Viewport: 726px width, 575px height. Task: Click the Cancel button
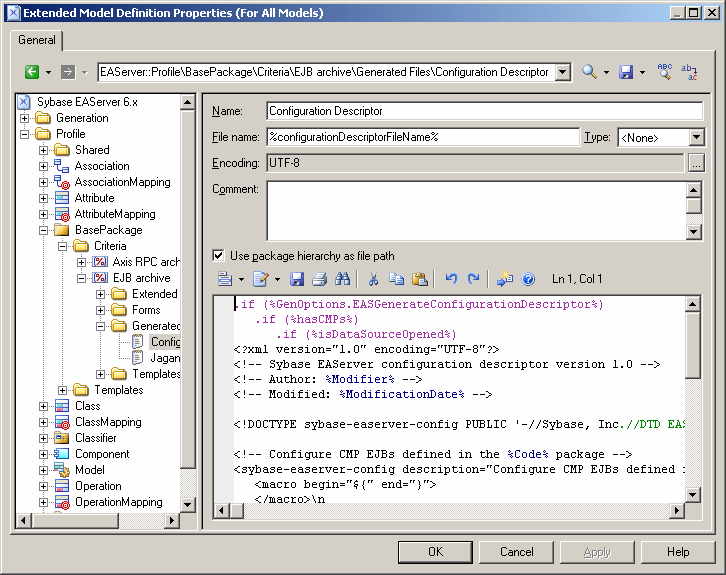click(x=516, y=552)
